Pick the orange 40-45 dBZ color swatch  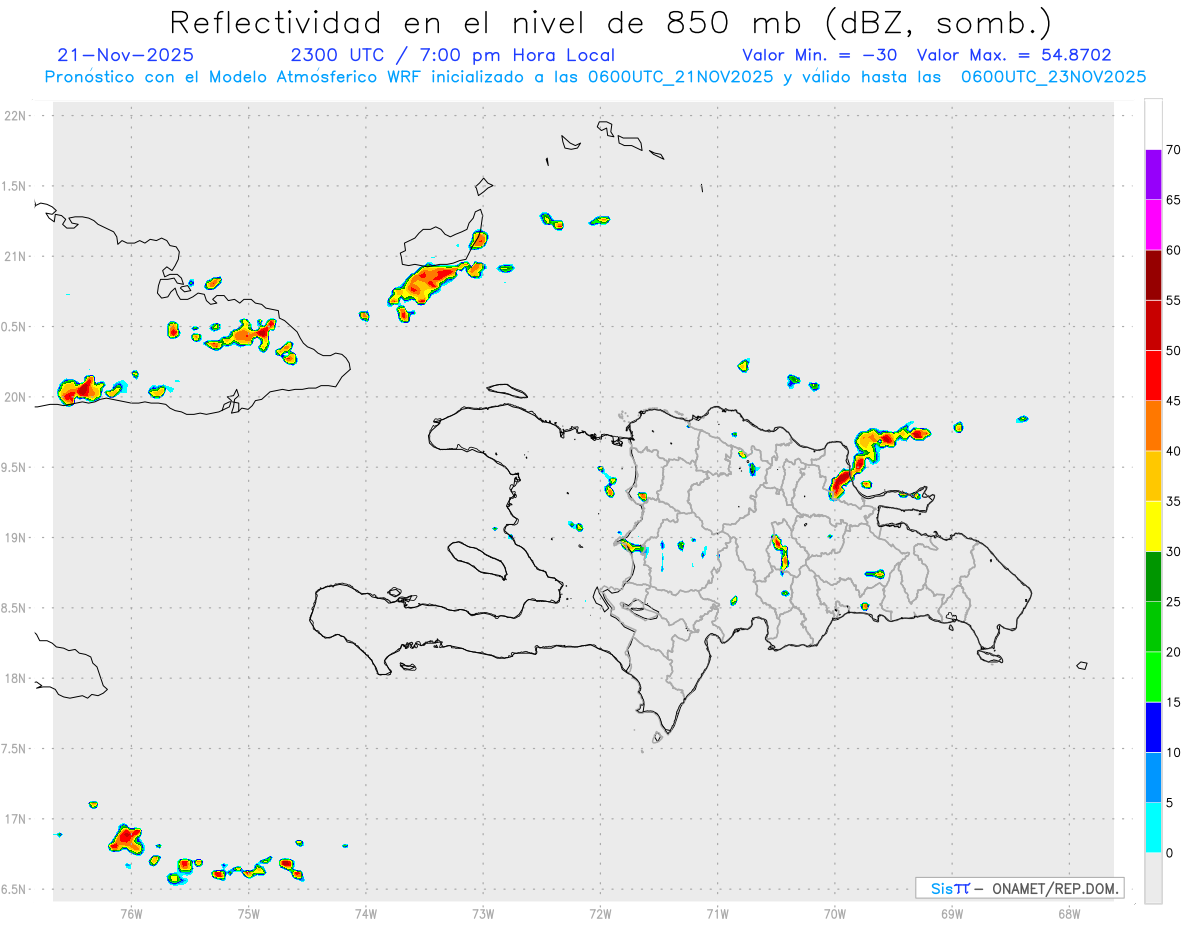1153,426
